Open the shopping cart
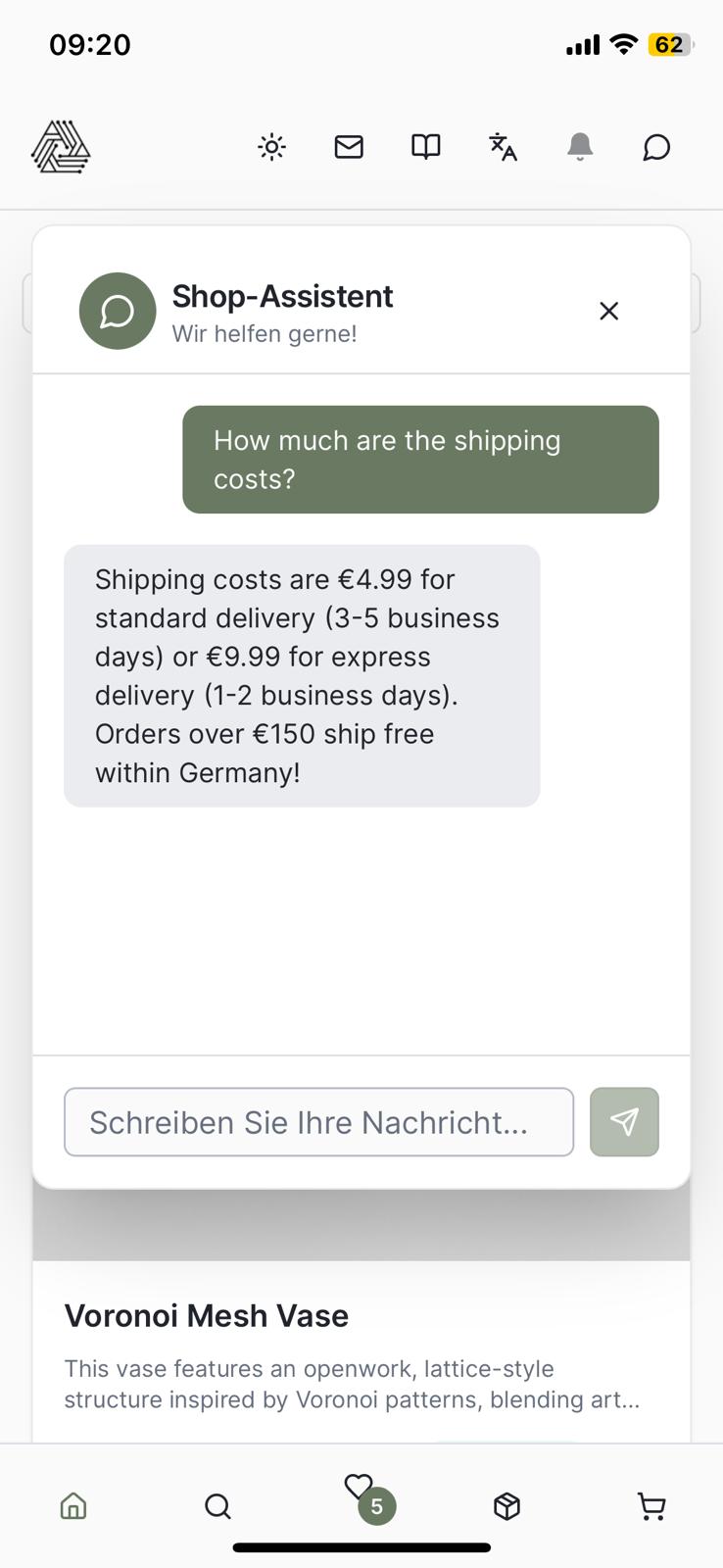This screenshot has width=723, height=1568. [x=651, y=1505]
